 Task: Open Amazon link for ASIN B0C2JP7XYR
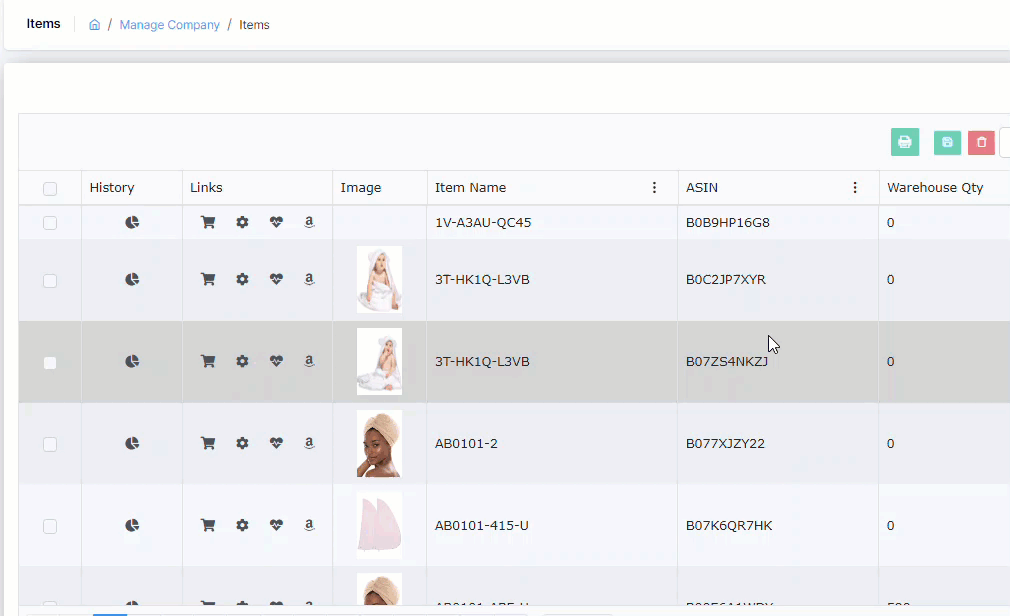[x=309, y=279]
